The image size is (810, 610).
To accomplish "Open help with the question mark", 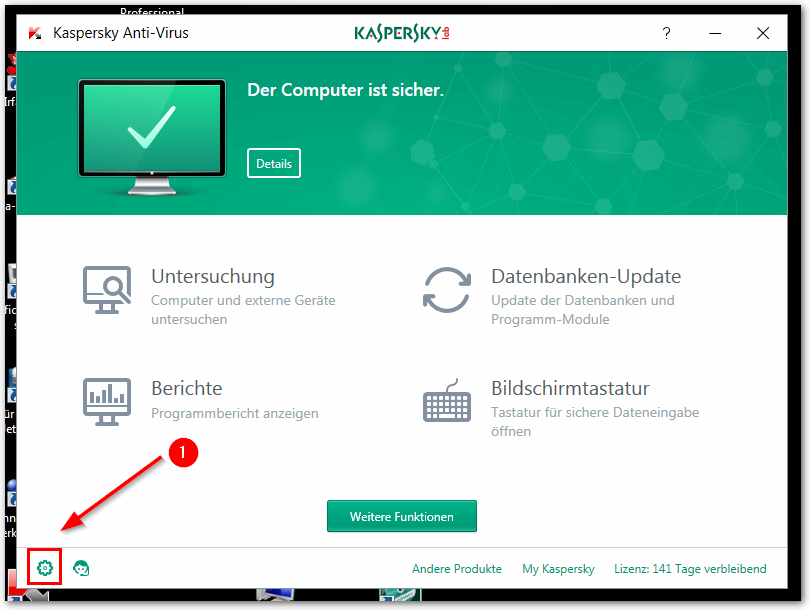I will tap(666, 34).
